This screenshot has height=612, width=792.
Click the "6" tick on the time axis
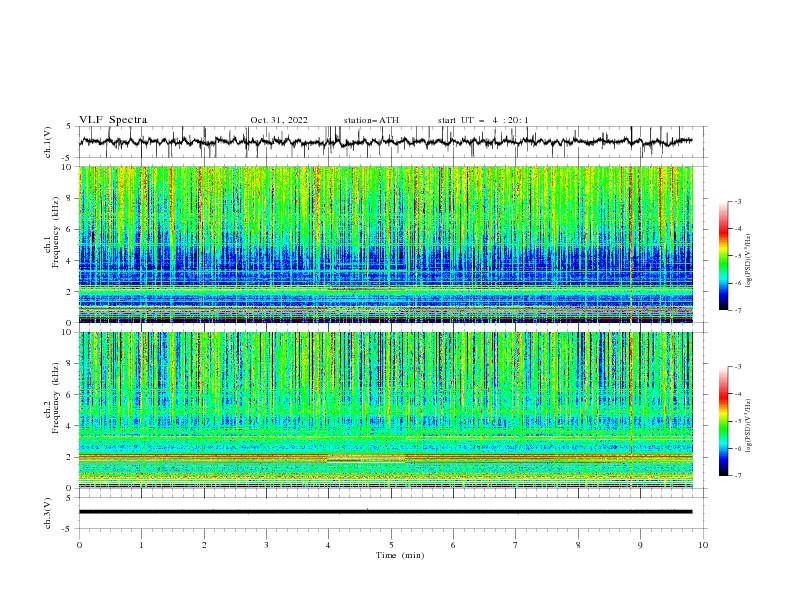coord(453,545)
